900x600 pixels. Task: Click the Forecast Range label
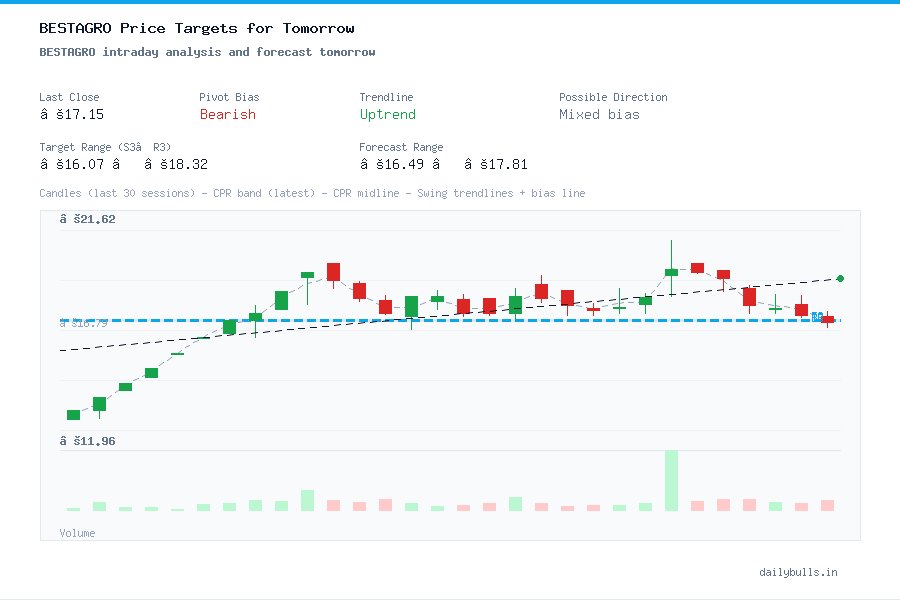click(x=401, y=147)
